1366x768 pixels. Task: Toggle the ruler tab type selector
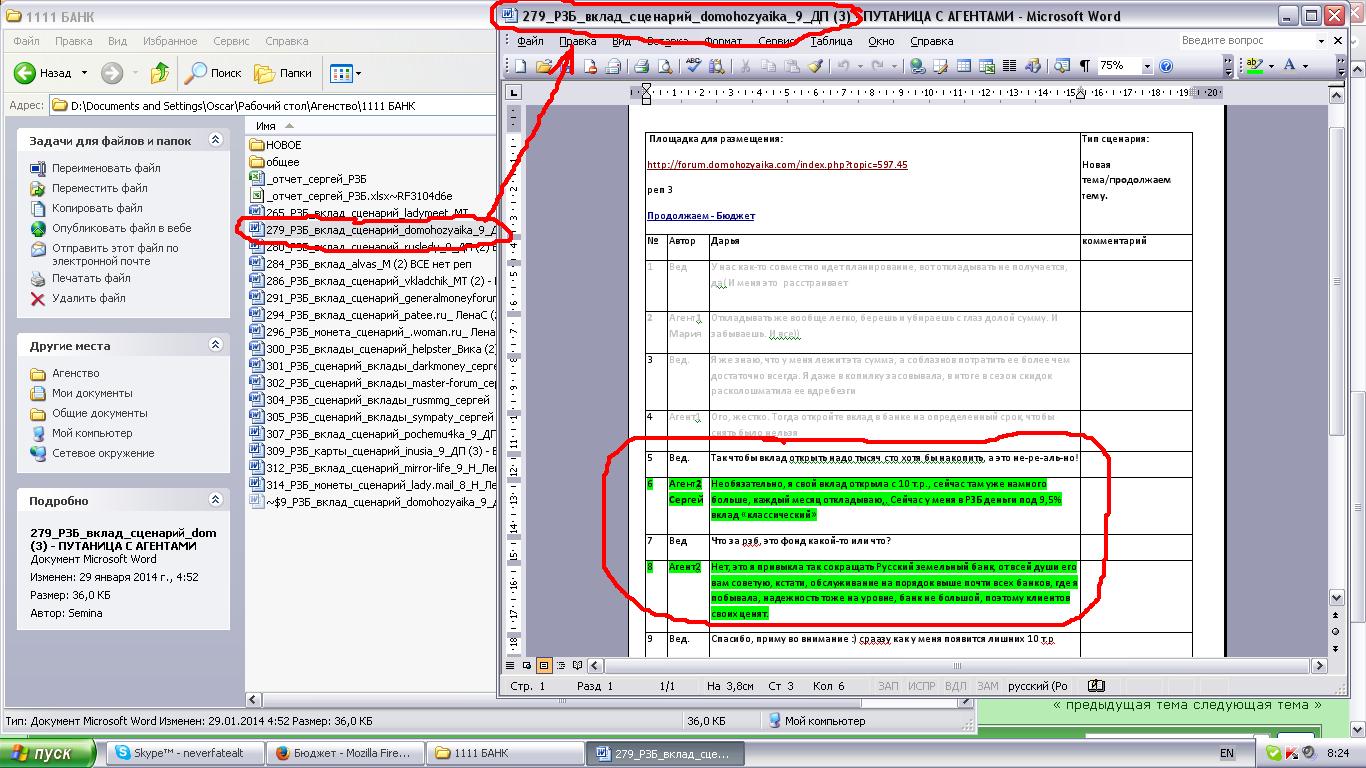click(x=513, y=93)
